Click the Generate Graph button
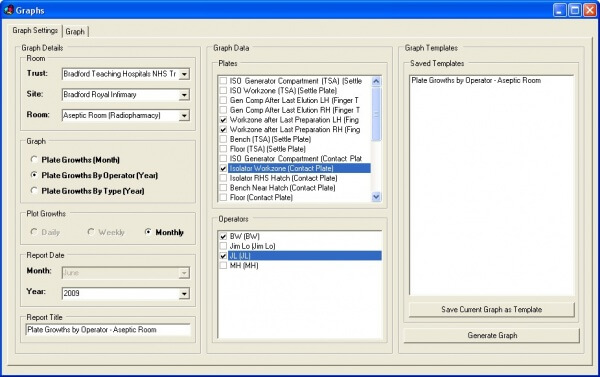This screenshot has width=600, height=377. 492,336
